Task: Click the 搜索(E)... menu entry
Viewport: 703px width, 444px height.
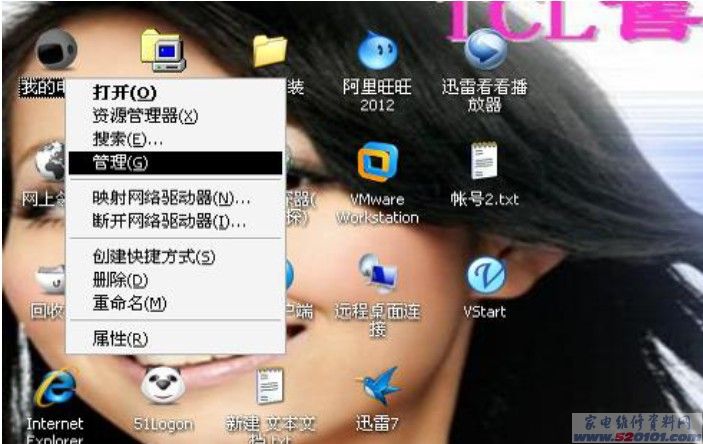Action: point(128,139)
